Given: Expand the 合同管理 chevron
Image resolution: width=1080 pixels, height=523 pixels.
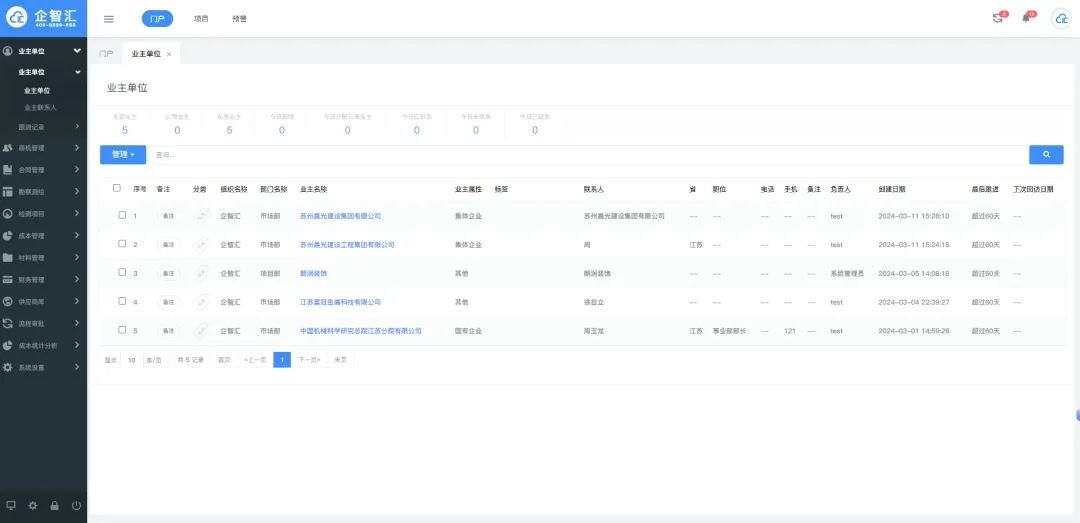Looking at the screenshot, I should coord(77,170).
